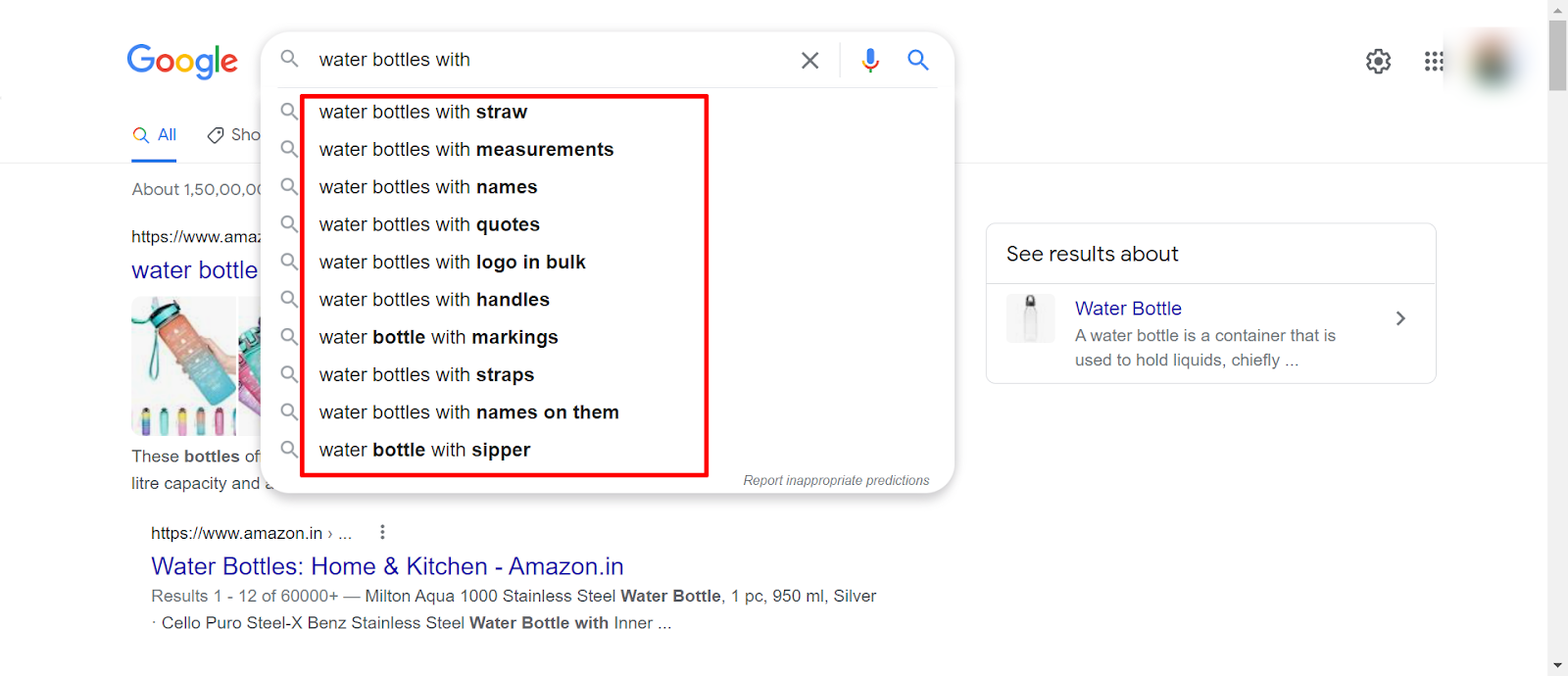Expand Water Bottle result chevron arrow
The image size is (1568, 676).
coord(1400,318)
